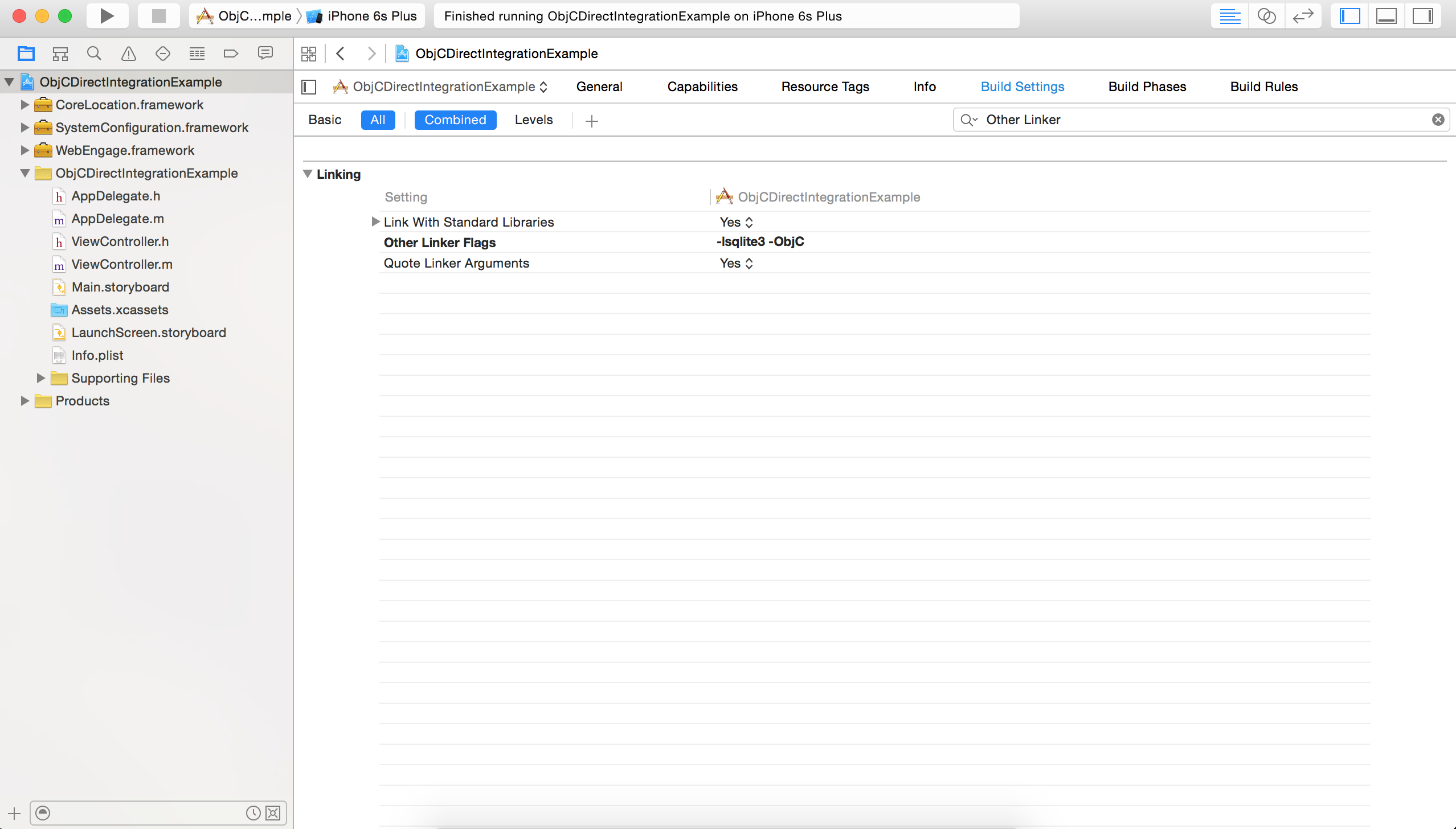
Task: Open the Issue navigator warning icon
Action: [x=129, y=54]
